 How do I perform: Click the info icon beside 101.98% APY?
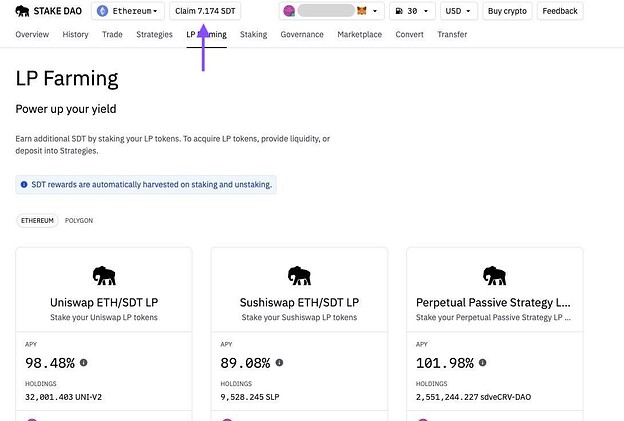pyautogui.click(x=482, y=363)
